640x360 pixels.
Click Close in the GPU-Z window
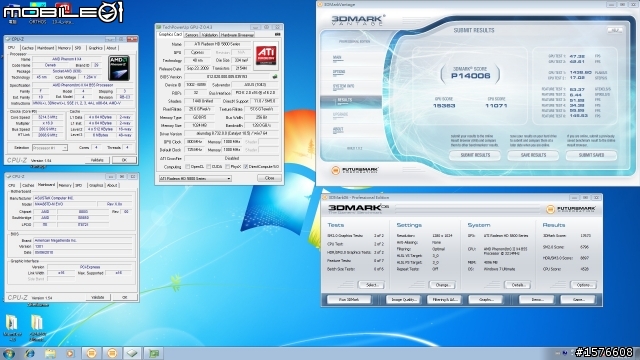click(269, 178)
